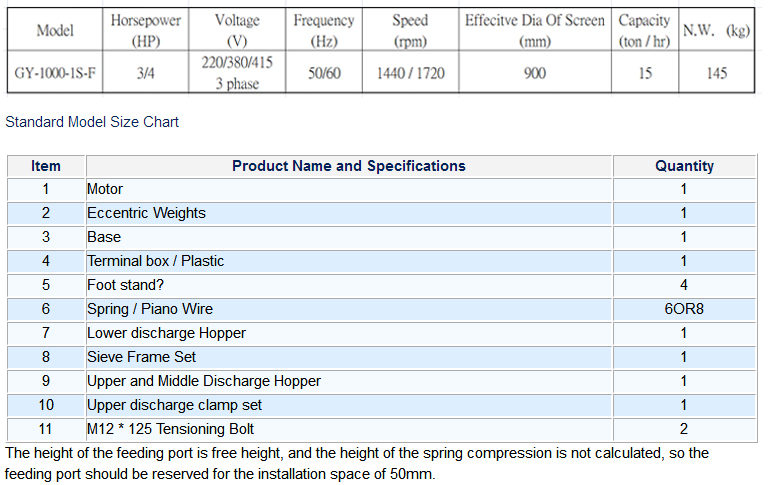Click Product Name and Specifications header

coord(349,166)
